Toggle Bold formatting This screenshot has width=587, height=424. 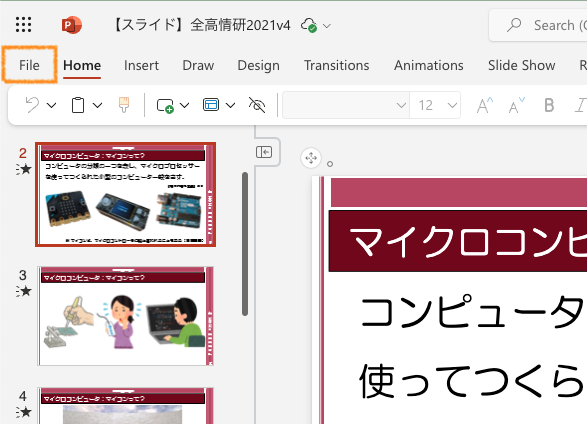(549, 105)
